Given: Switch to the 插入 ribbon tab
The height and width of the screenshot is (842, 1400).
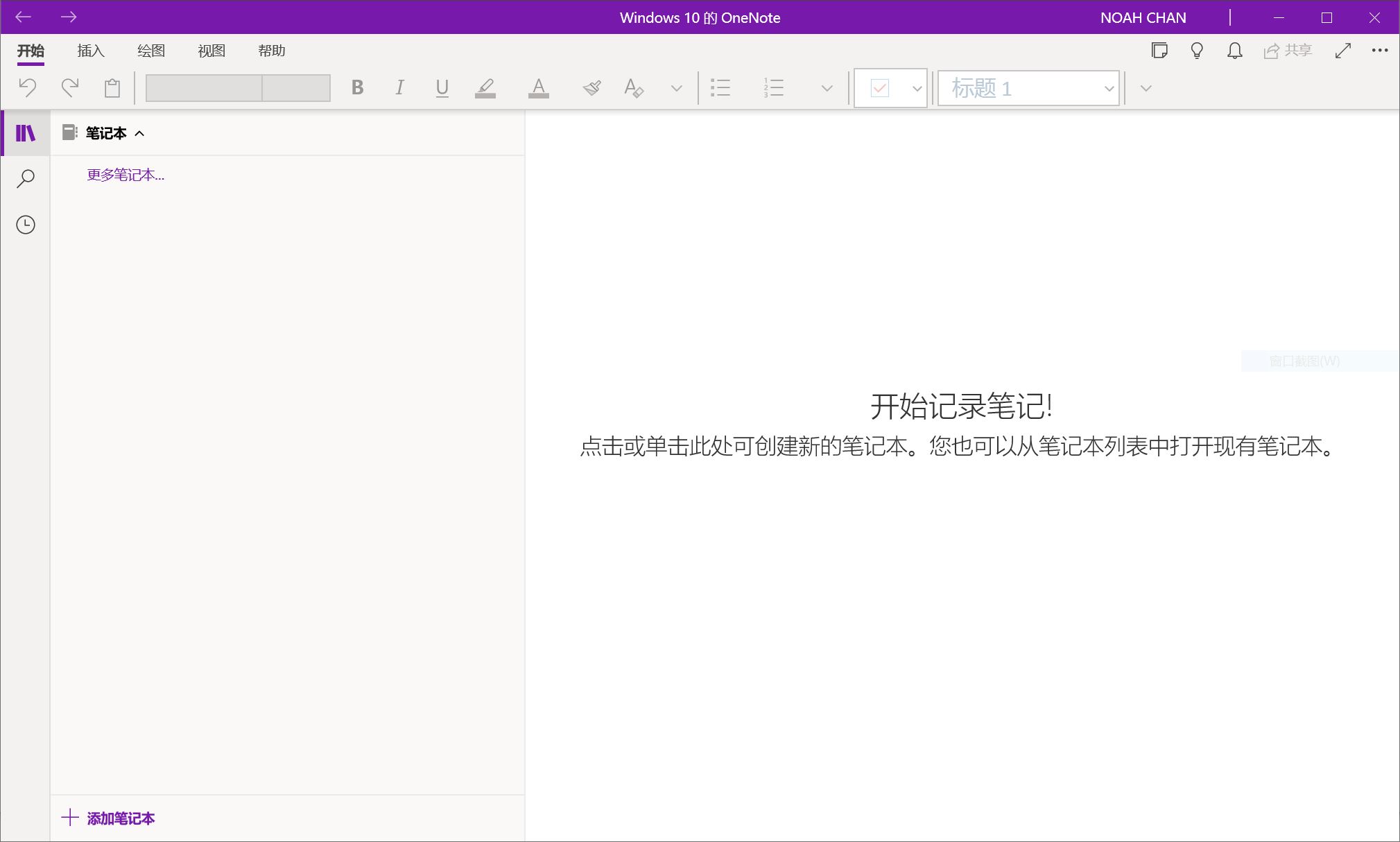Looking at the screenshot, I should tap(89, 51).
